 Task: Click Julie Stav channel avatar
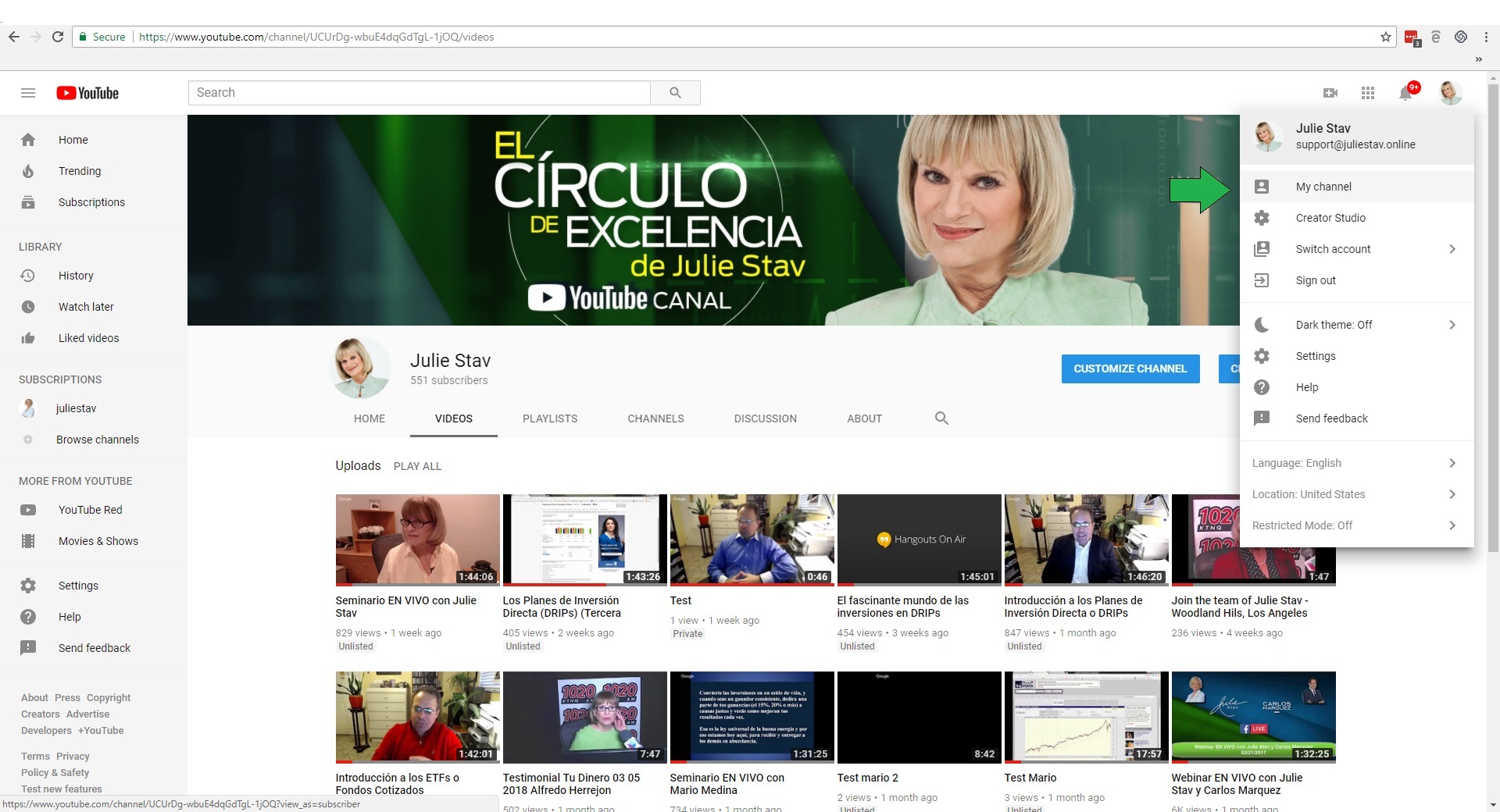(361, 367)
